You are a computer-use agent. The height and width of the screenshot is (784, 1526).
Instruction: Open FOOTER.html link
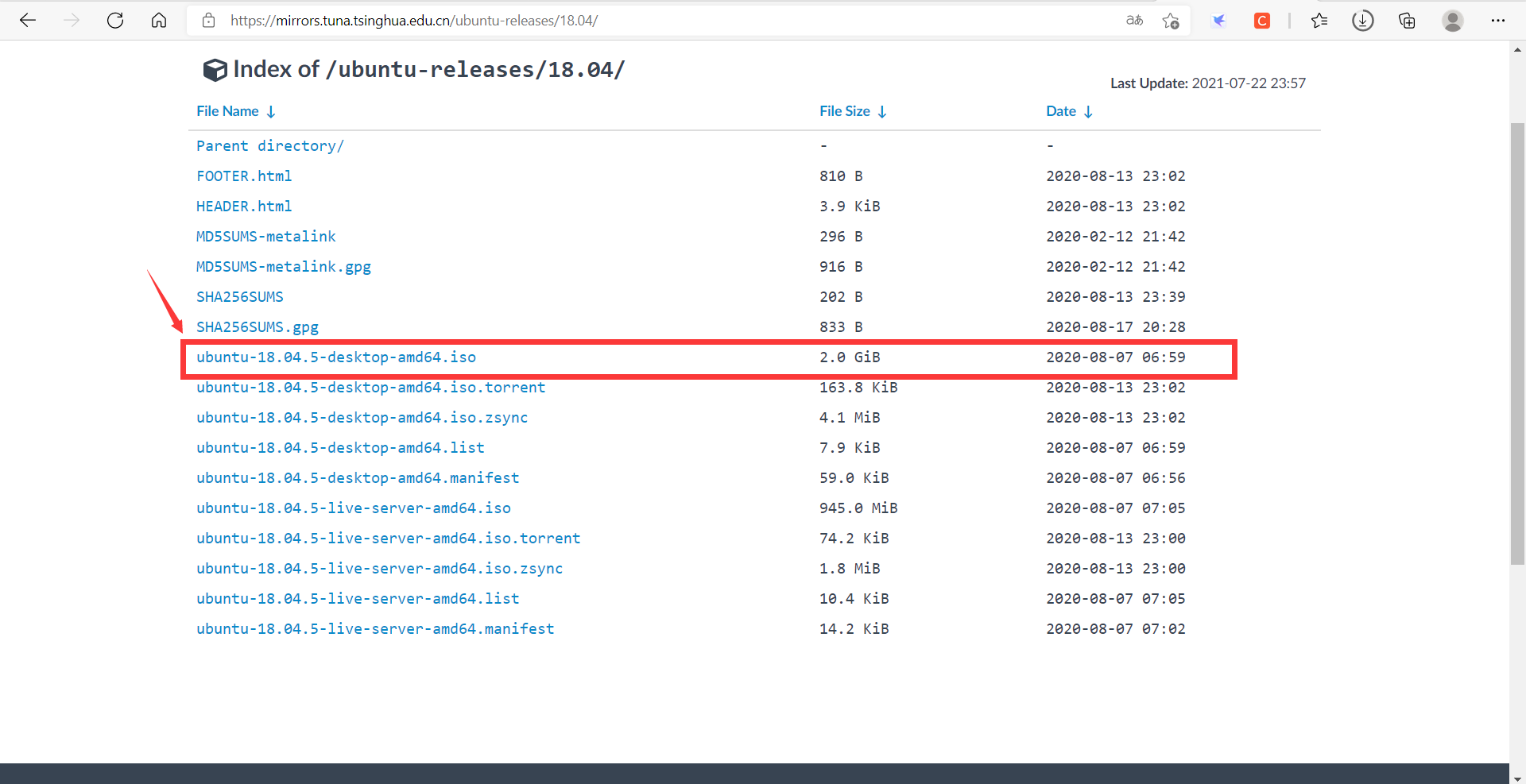[244, 176]
